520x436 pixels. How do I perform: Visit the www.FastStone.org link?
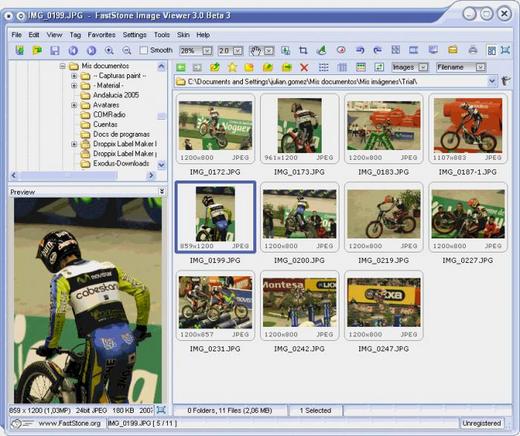pos(69,423)
